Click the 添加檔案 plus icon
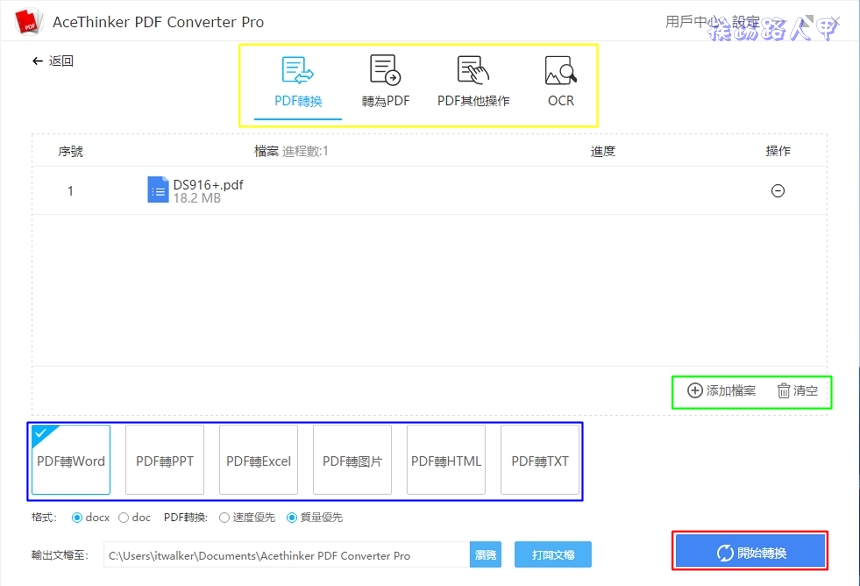Screen dimensions: 860x586 pyautogui.click(x=694, y=390)
